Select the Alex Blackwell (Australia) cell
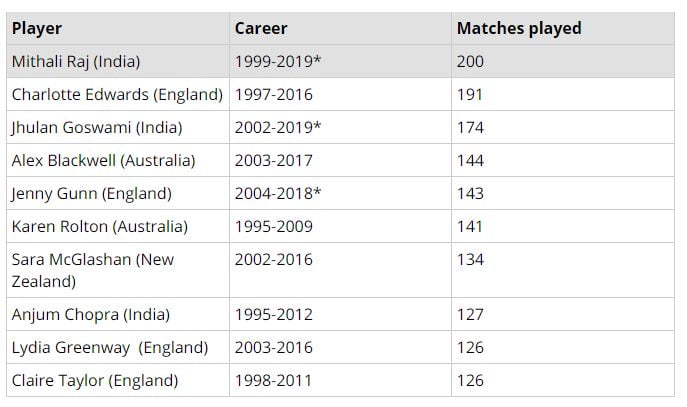 pyautogui.click(x=103, y=160)
